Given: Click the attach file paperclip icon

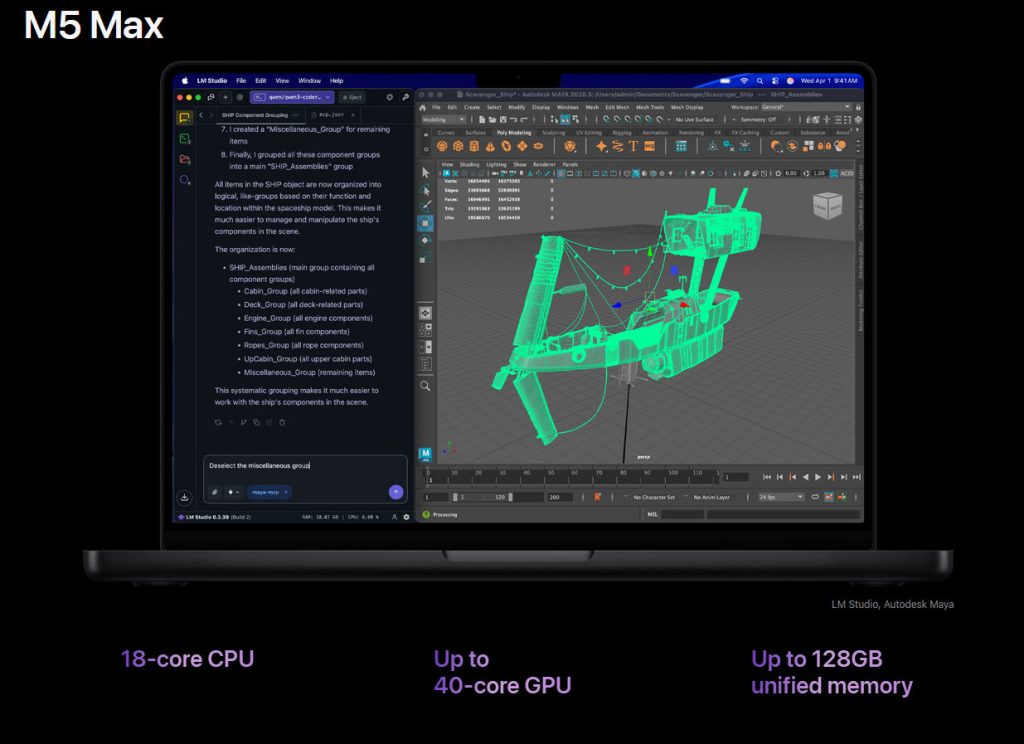Looking at the screenshot, I should (214, 492).
